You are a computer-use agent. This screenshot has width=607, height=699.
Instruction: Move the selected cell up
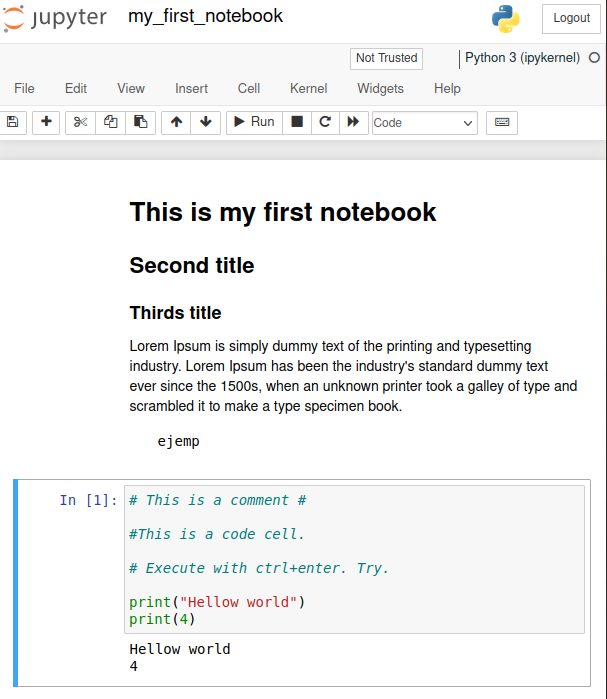click(x=176, y=122)
